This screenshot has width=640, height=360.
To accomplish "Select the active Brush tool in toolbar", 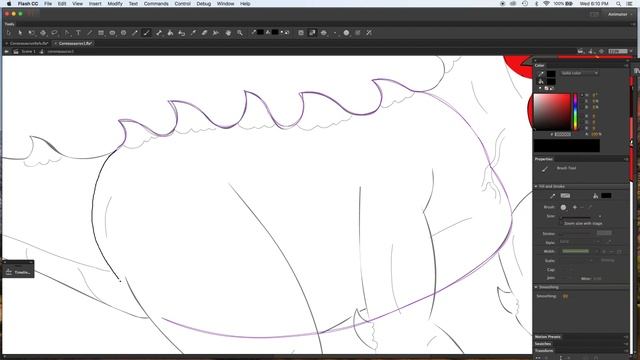I will coord(147,33).
